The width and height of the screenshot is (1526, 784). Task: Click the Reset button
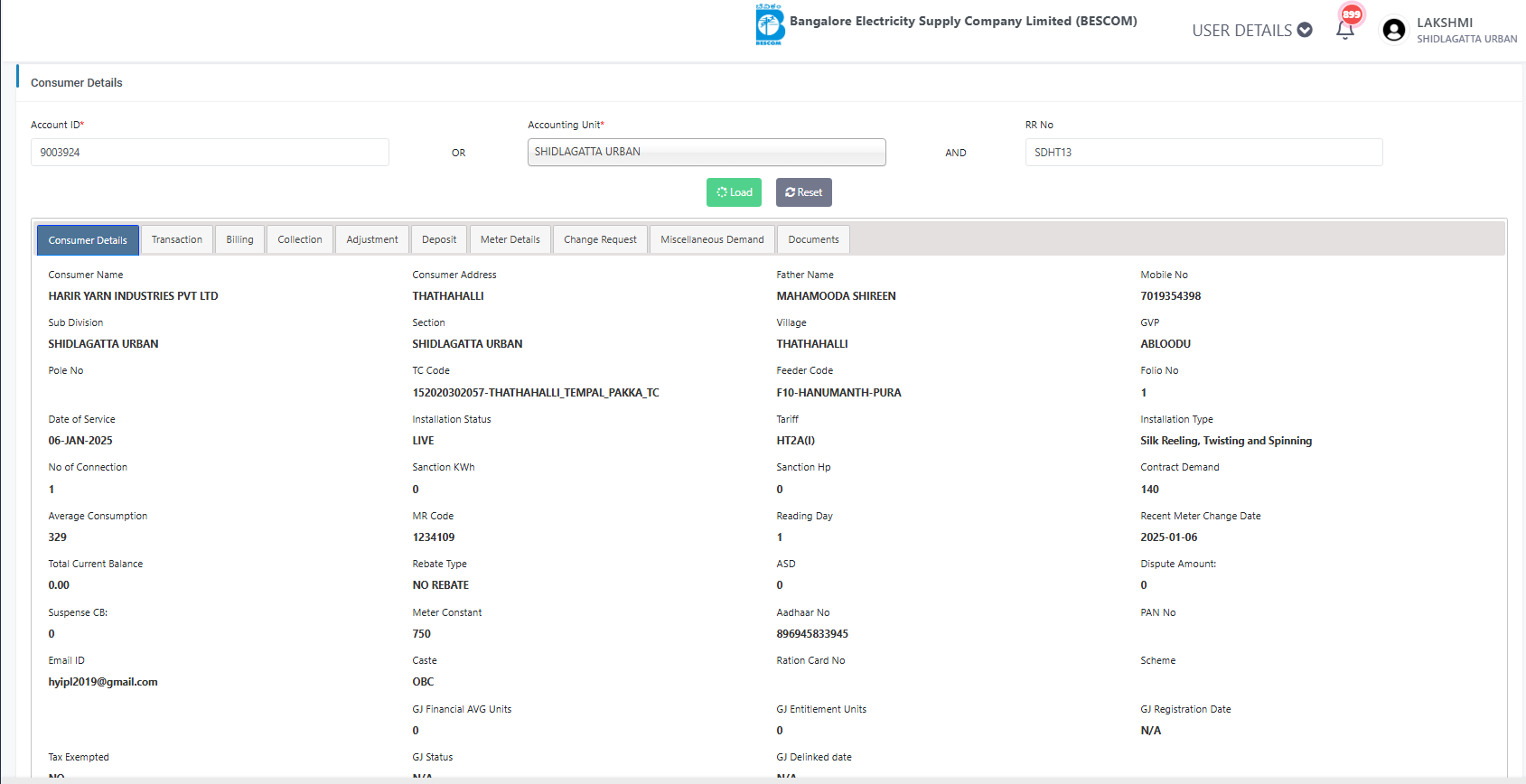click(804, 192)
